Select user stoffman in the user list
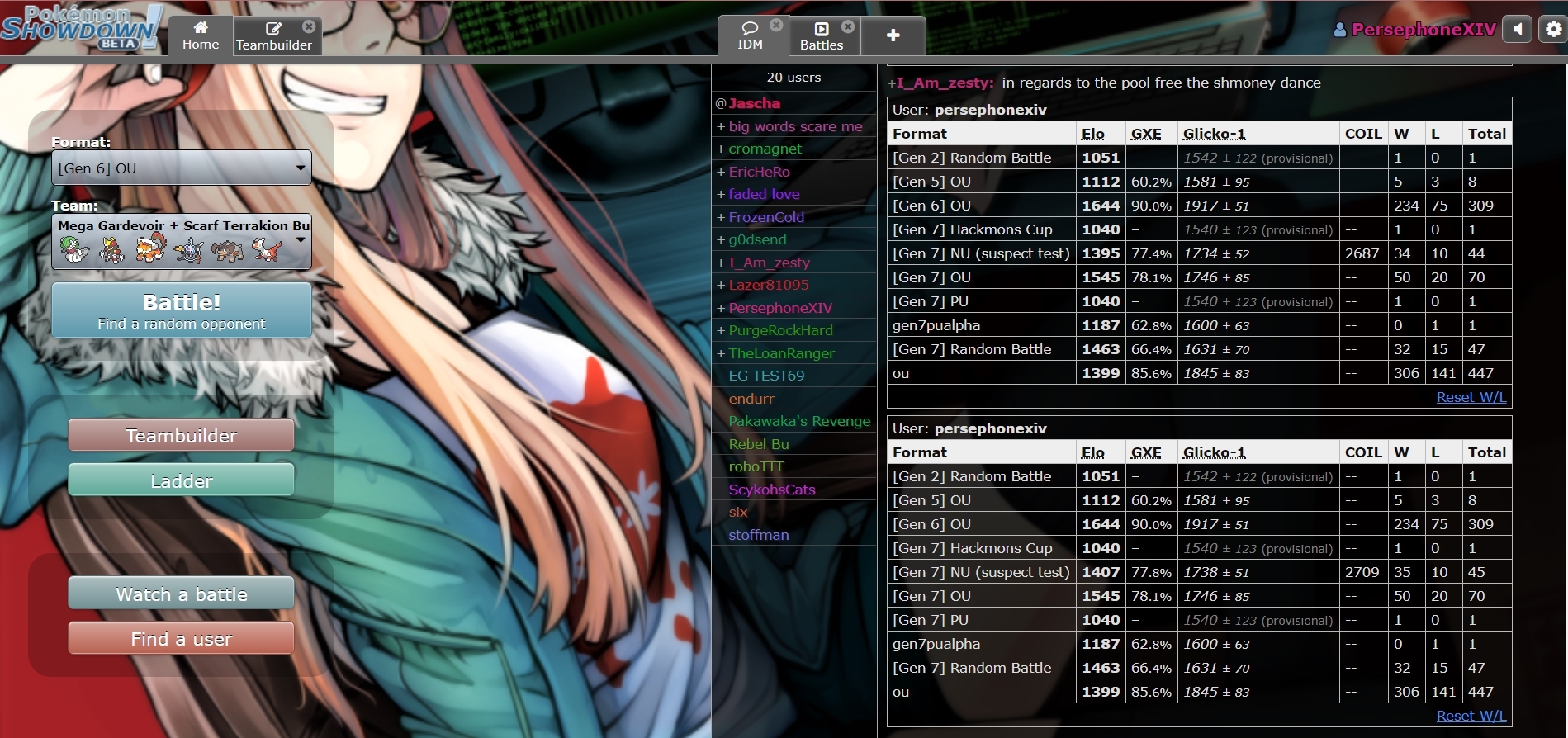1568x738 pixels. (794, 535)
